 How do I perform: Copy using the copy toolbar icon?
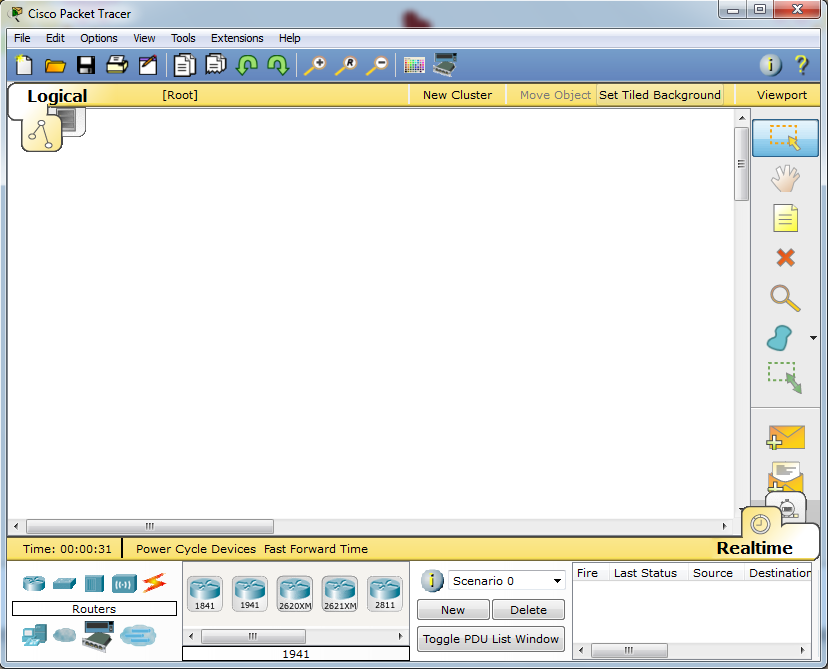pyautogui.click(x=184, y=65)
